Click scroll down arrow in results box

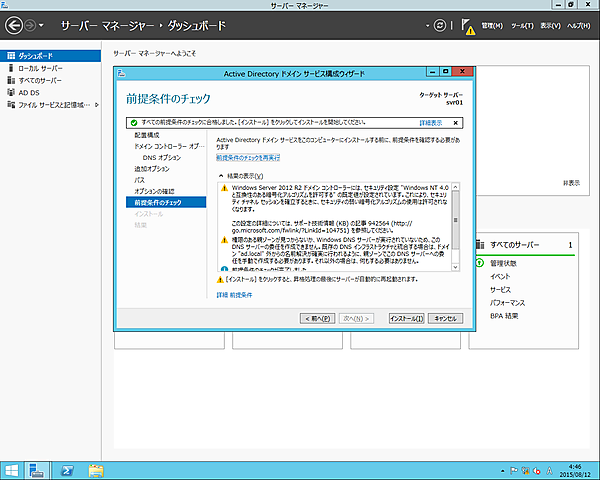(455, 267)
